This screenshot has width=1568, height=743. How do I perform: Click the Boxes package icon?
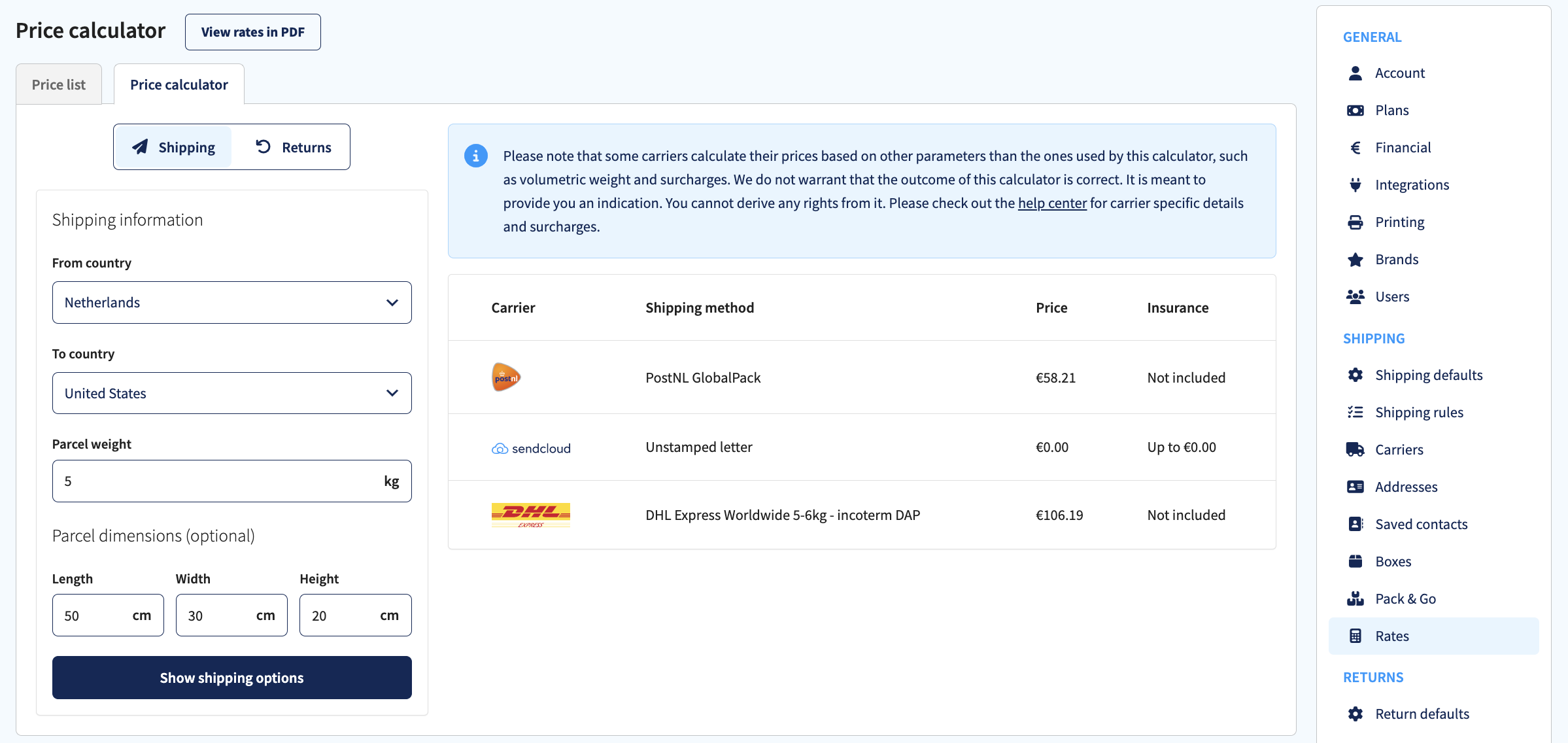pyautogui.click(x=1355, y=561)
